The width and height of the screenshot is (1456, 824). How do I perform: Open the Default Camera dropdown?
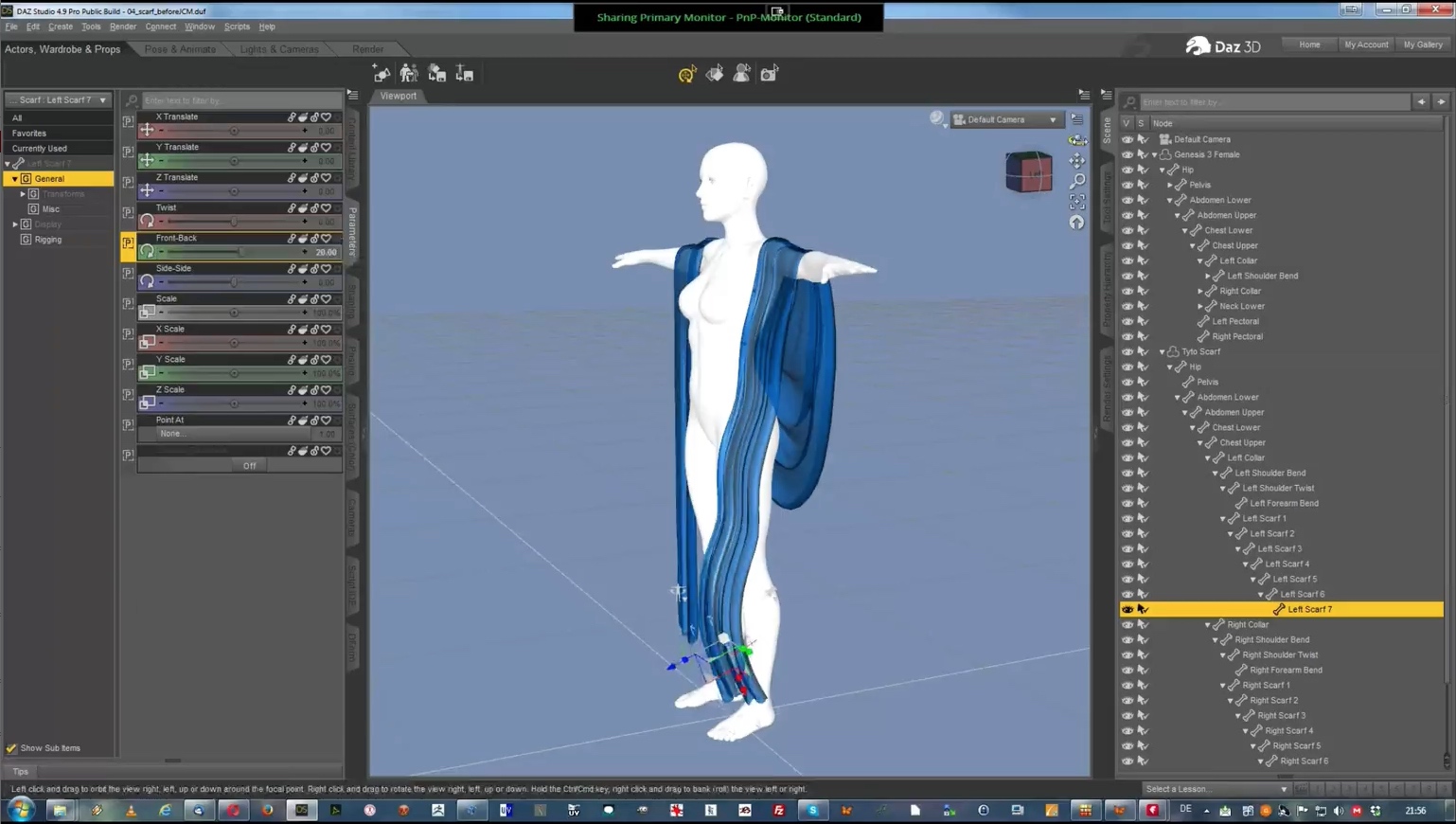pyautogui.click(x=1006, y=119)
